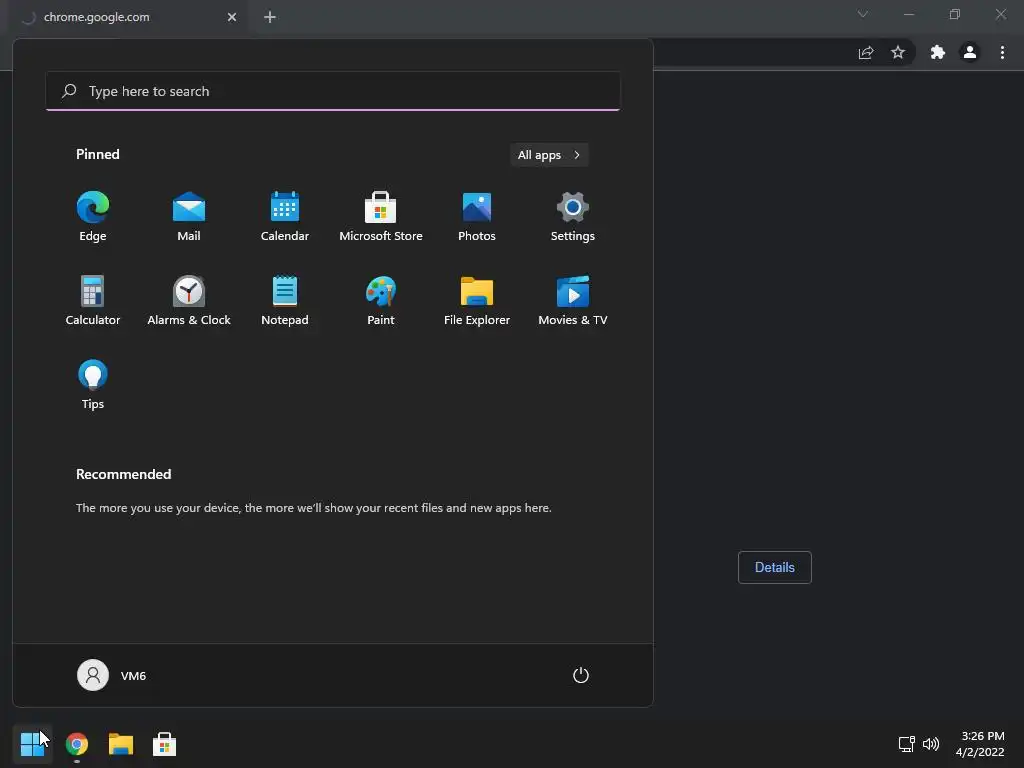Launch the Mail app
Viewport: 1024px width, 768px height.
pyautogui.click(x=189, y=216)
